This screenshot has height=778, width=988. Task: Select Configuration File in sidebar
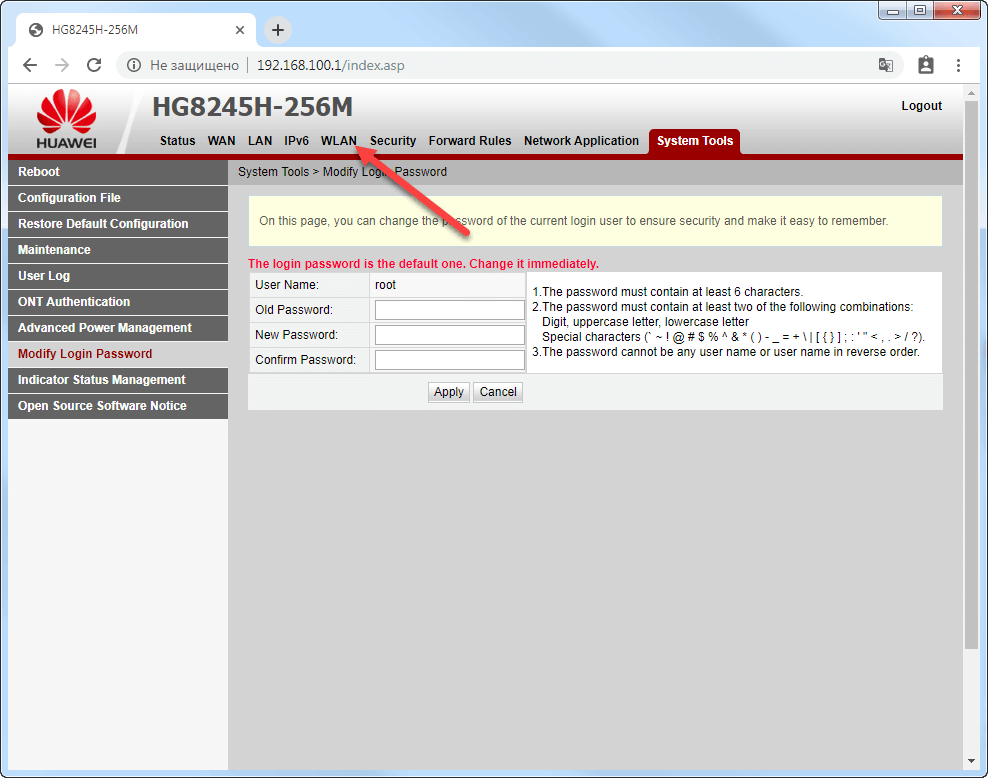[x=69, y=198]
